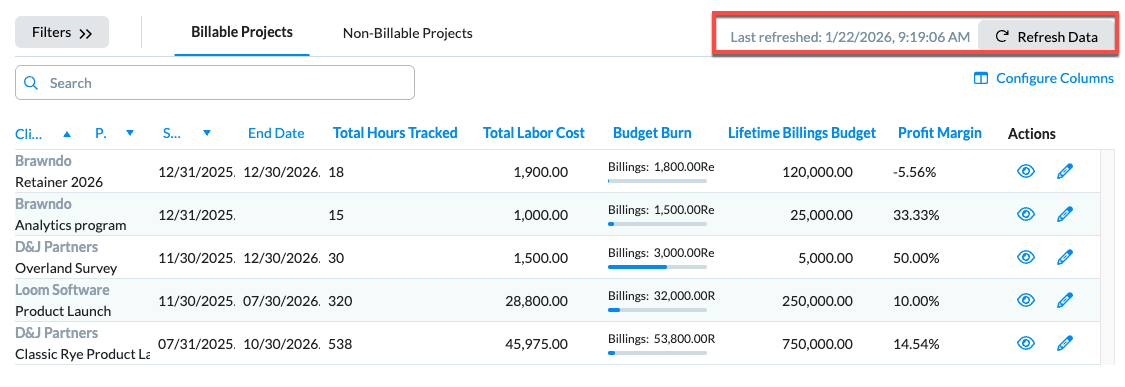Click Classic Rye budget burn progress bar

coord(657,353)
